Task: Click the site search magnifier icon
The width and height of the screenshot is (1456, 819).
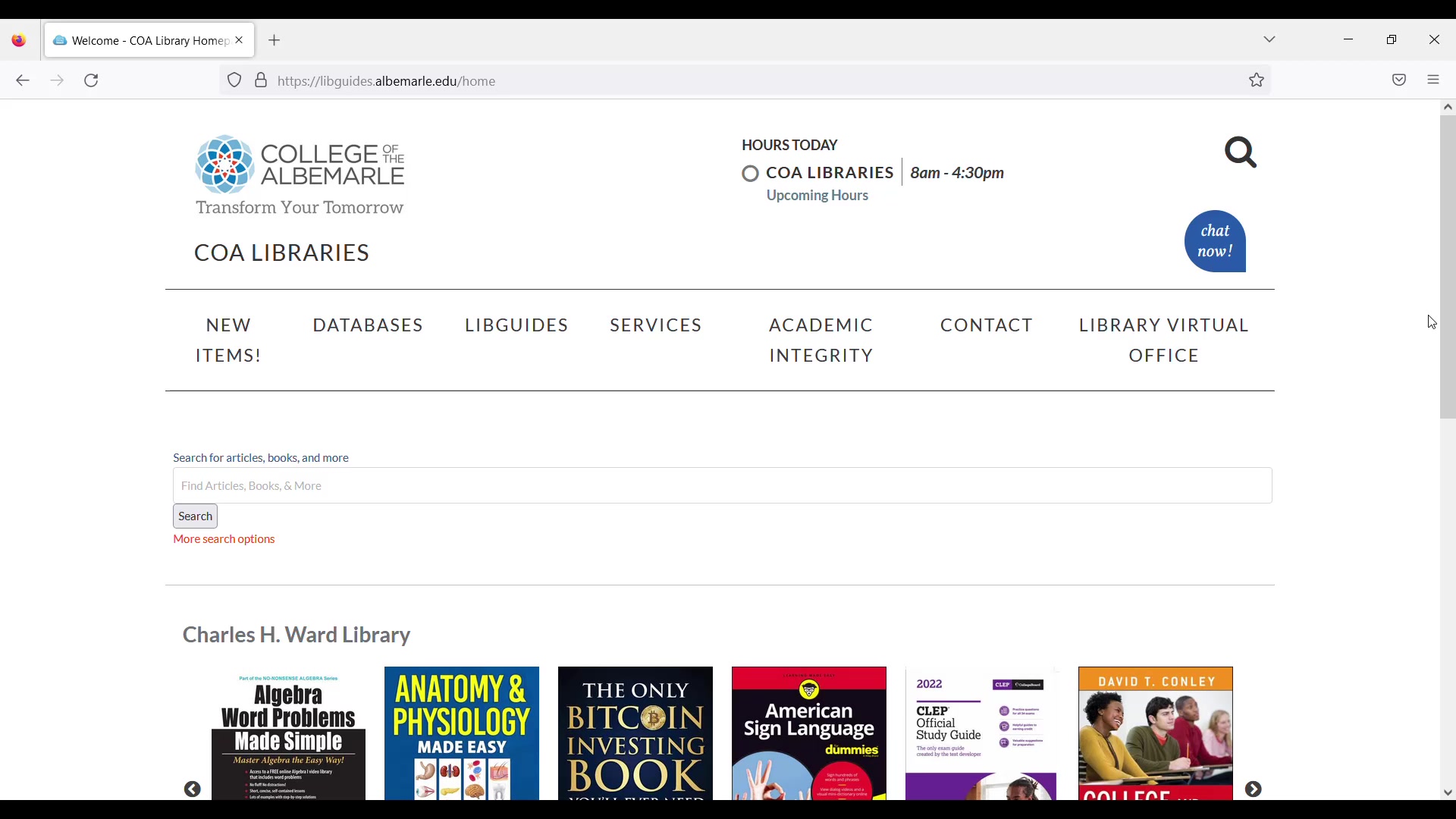Action: (1241, 152)
